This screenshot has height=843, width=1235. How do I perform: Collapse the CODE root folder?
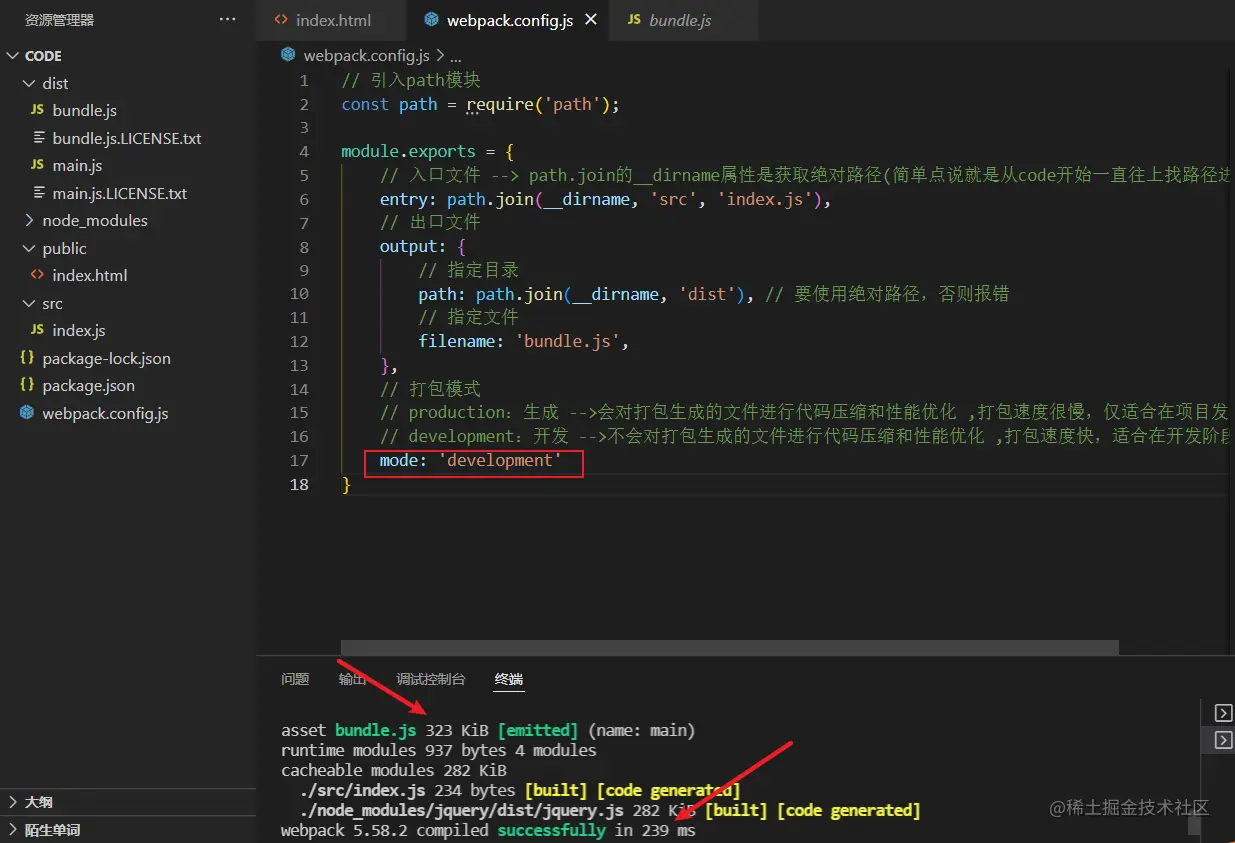coord(13,56)
